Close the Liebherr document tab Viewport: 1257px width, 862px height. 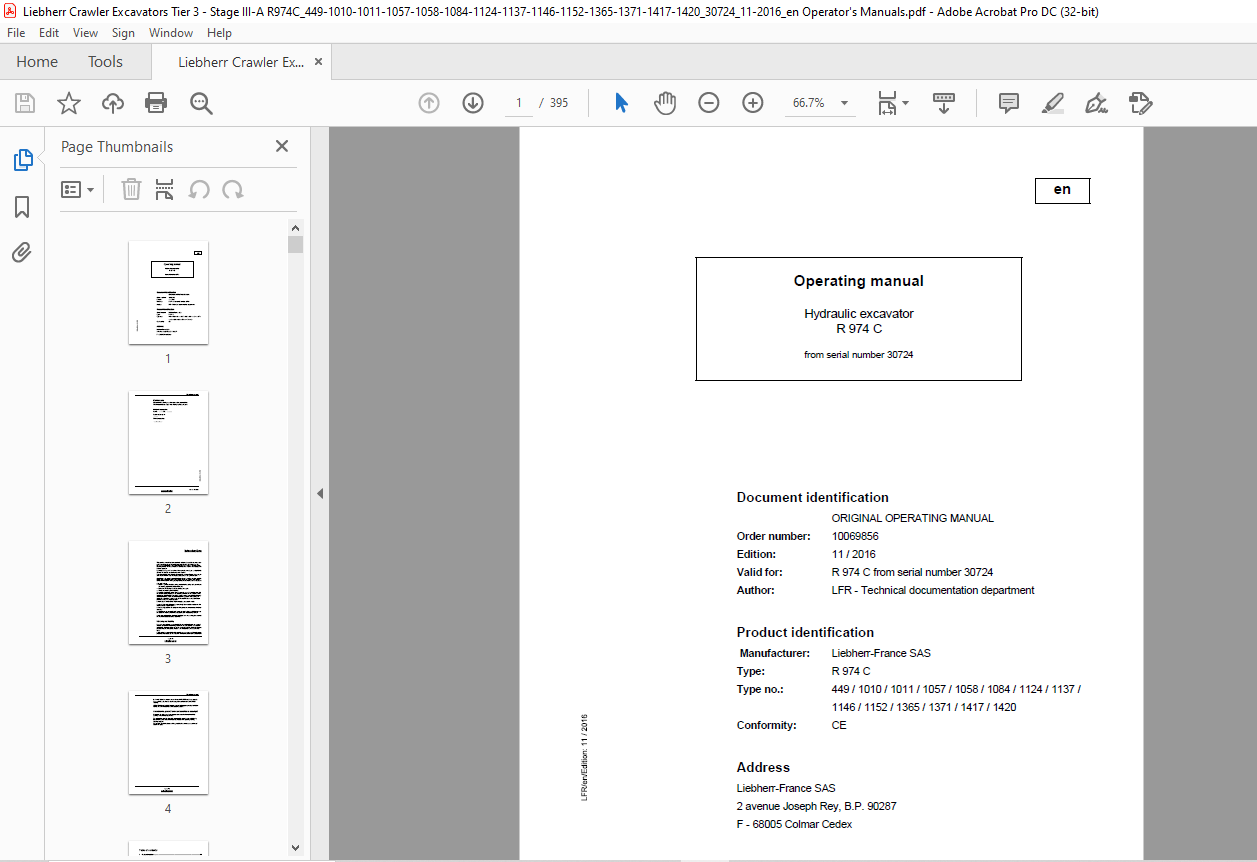[319, 62]
